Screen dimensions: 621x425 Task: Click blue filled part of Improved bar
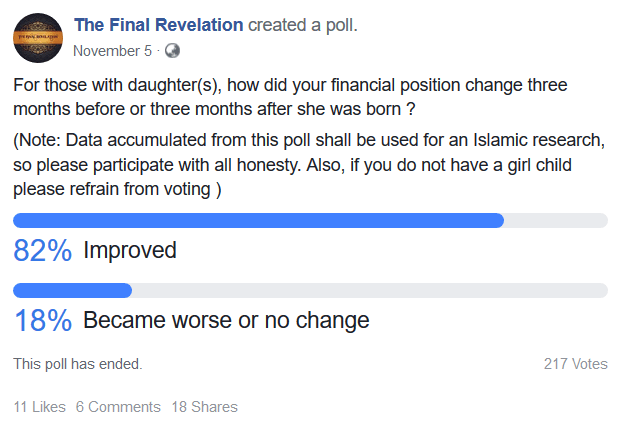[x=258, y=220]
